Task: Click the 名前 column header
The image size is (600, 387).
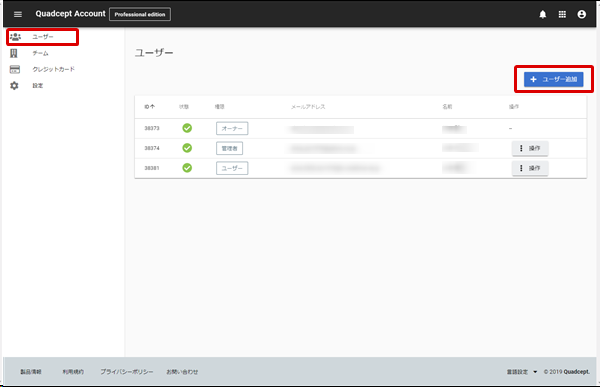Action: coord(447,107)
